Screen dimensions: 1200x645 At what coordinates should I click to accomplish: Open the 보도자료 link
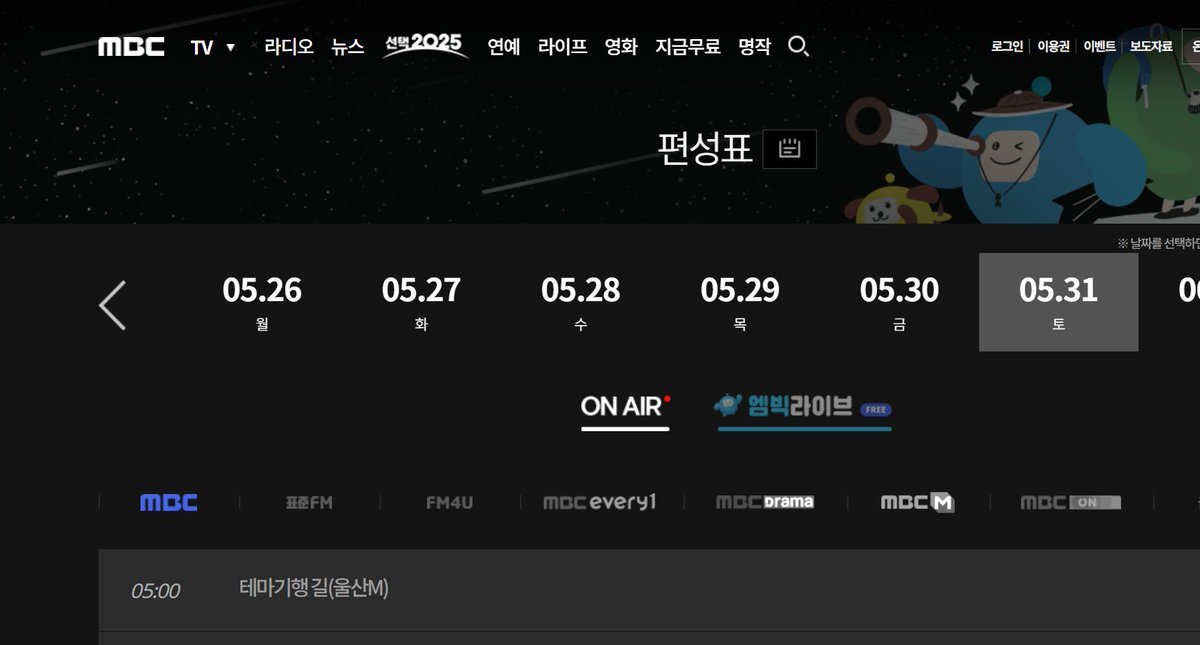1151,46
